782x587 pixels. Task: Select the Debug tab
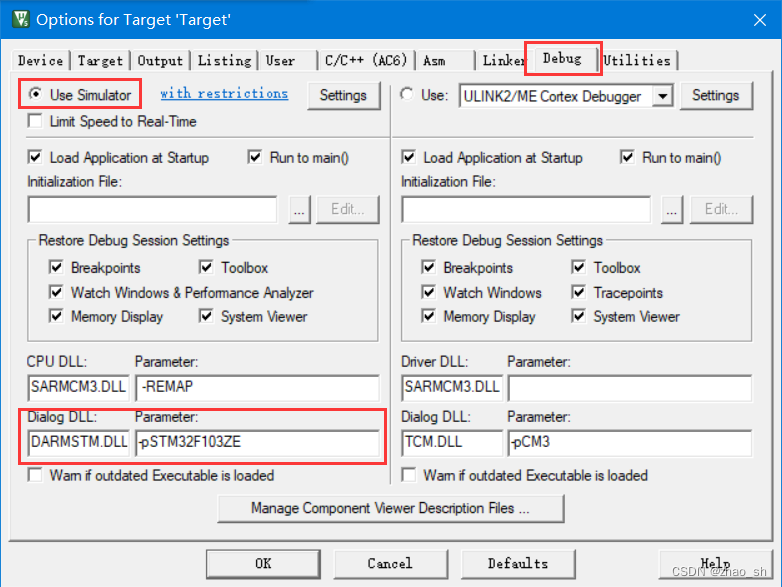point(563,59)
